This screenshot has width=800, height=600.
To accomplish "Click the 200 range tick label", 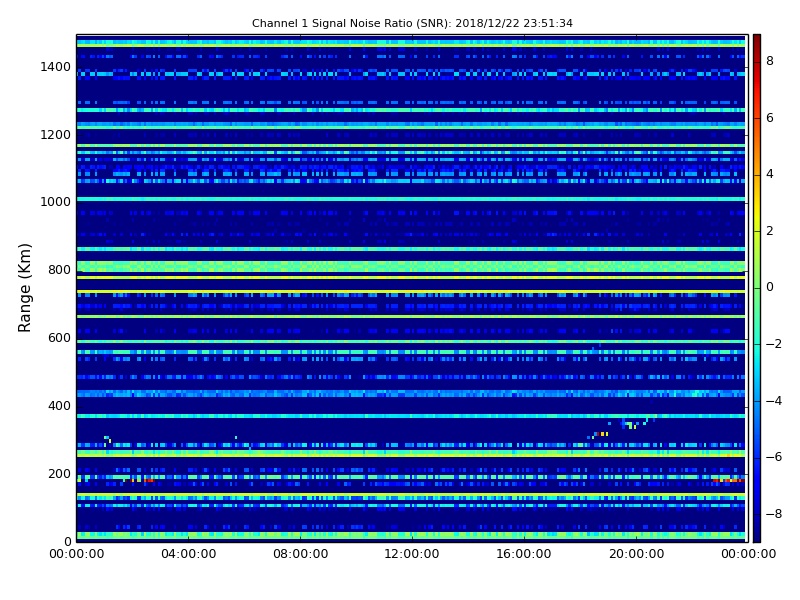I will point(59,473).
